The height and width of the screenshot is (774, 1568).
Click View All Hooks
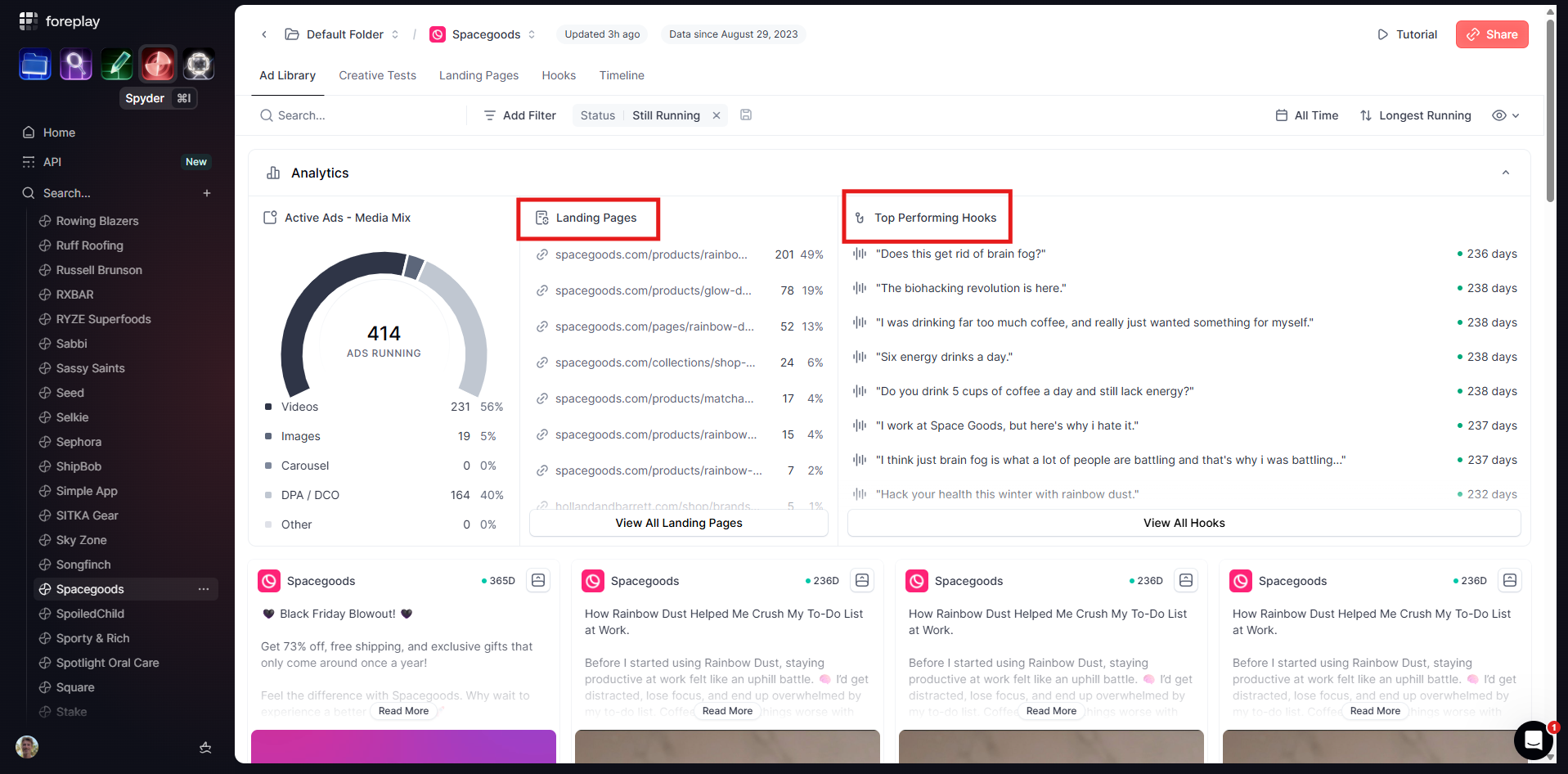[1184, 523]
